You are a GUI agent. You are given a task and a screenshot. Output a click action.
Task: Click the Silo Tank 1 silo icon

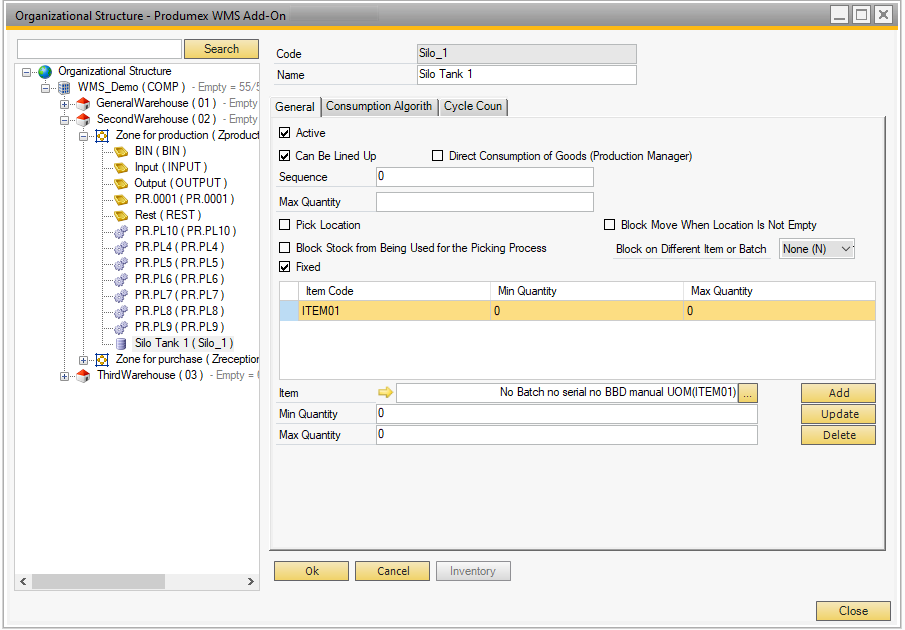(121, 344)
